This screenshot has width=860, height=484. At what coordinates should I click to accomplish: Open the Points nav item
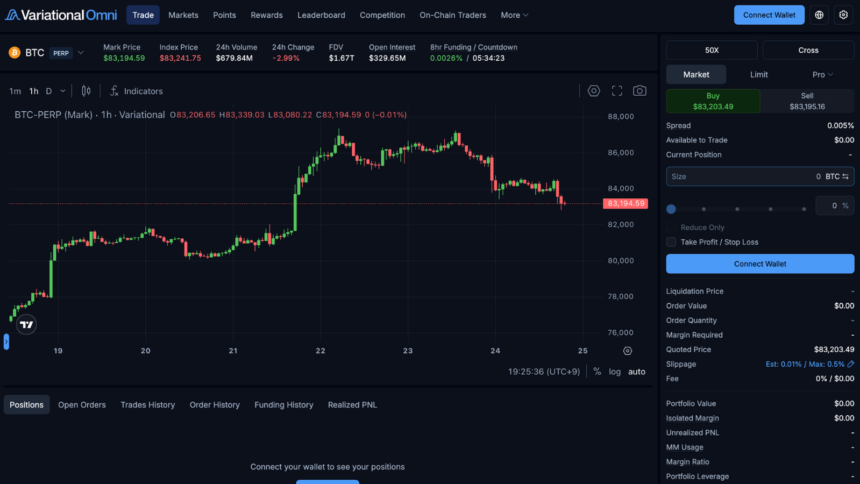(224, 15)
